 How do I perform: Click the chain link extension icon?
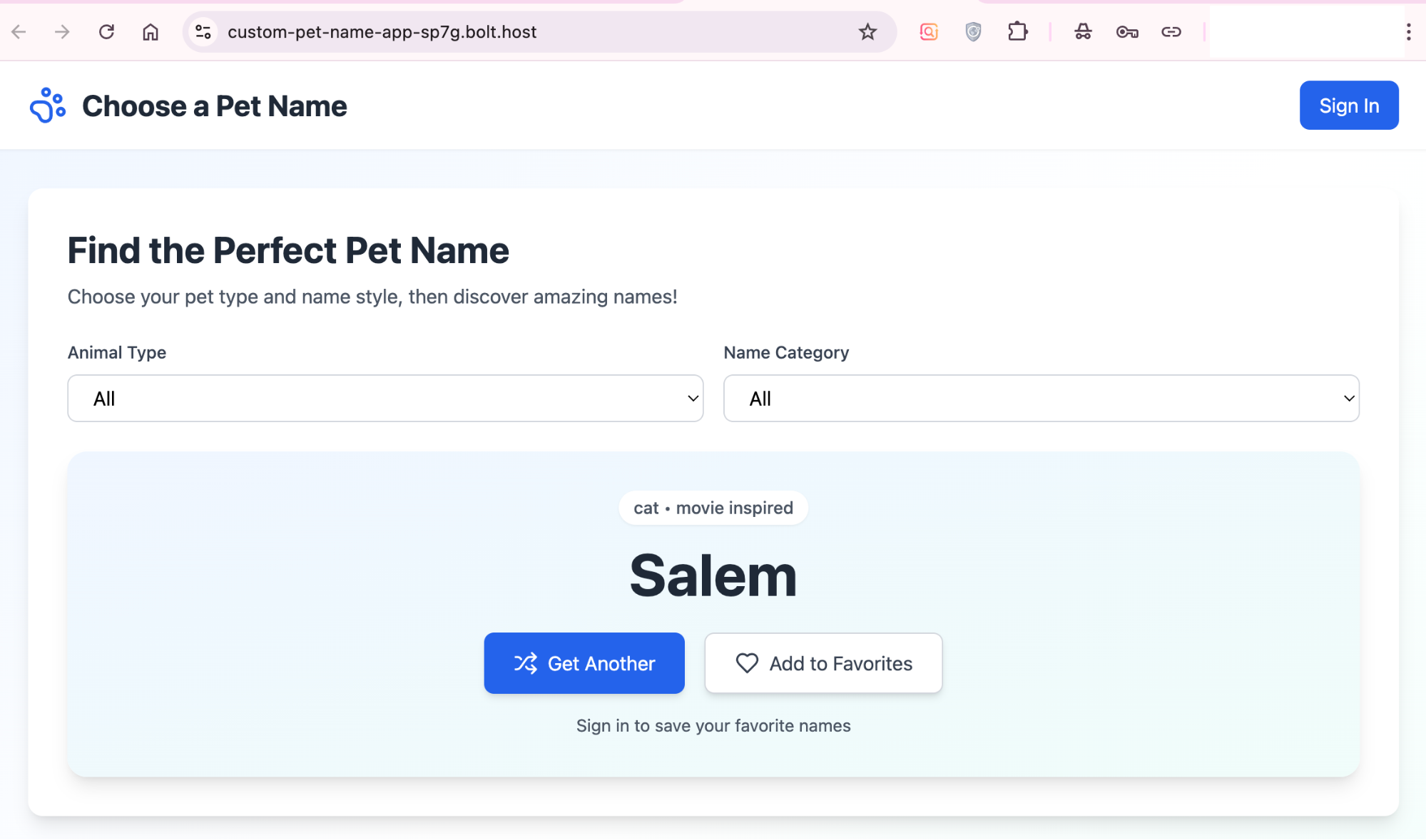click(1171, 32)
